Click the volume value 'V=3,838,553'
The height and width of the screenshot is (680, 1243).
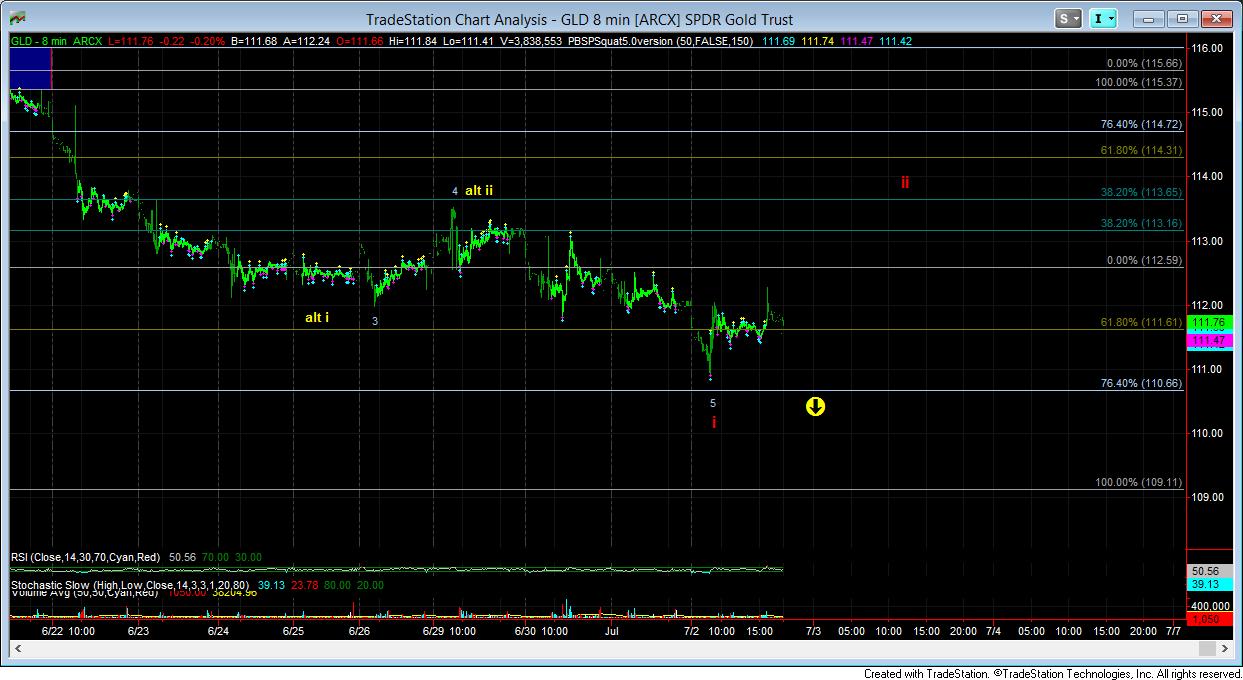[531, 41]
